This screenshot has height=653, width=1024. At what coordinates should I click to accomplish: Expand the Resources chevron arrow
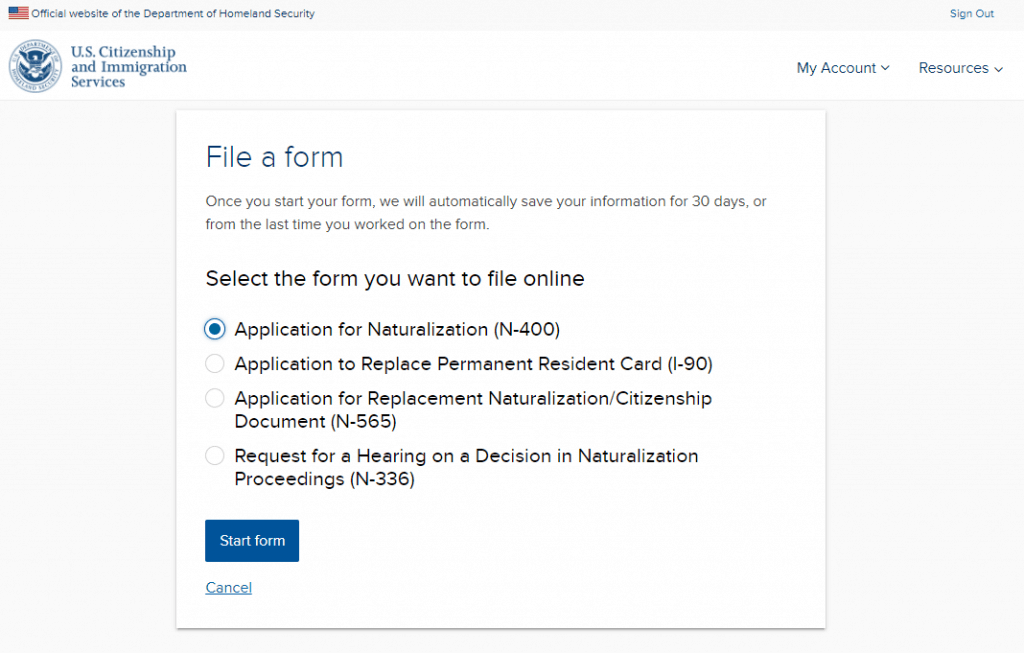(x=998, y=69)
